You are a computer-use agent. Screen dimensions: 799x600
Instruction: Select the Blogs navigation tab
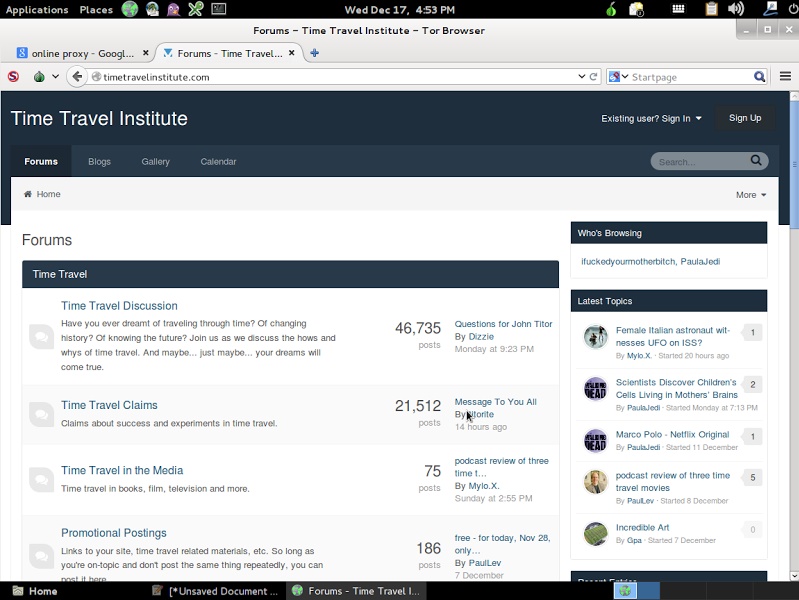coord(99,161)
